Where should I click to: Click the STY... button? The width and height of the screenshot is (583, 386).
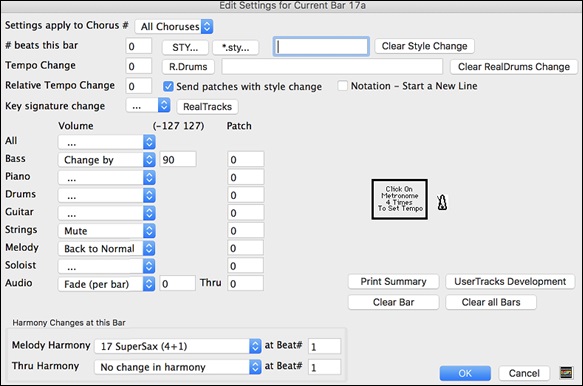pyautogui.click(x=185, y=48)
